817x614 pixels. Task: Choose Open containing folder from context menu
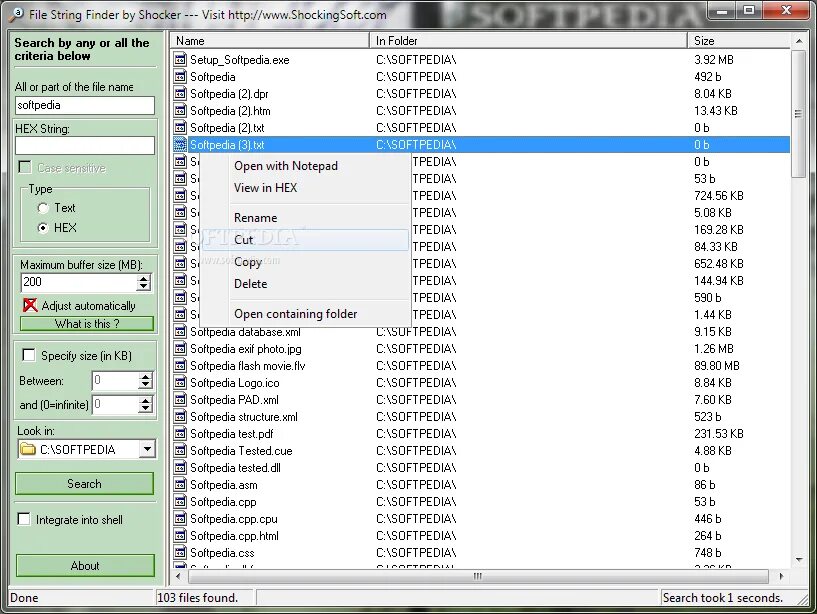[305, 314]
